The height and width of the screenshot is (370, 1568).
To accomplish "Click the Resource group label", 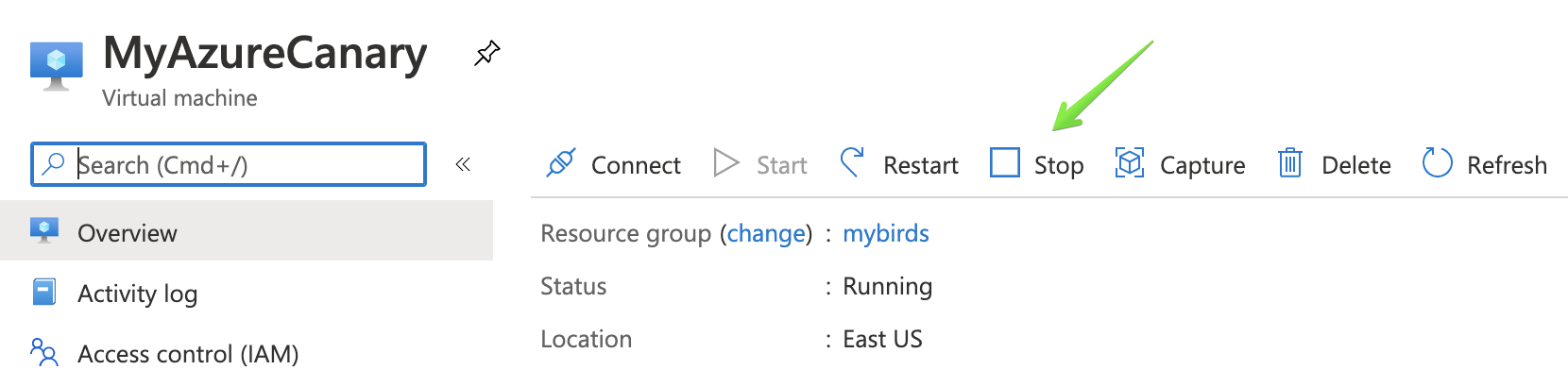I will 625,233.
